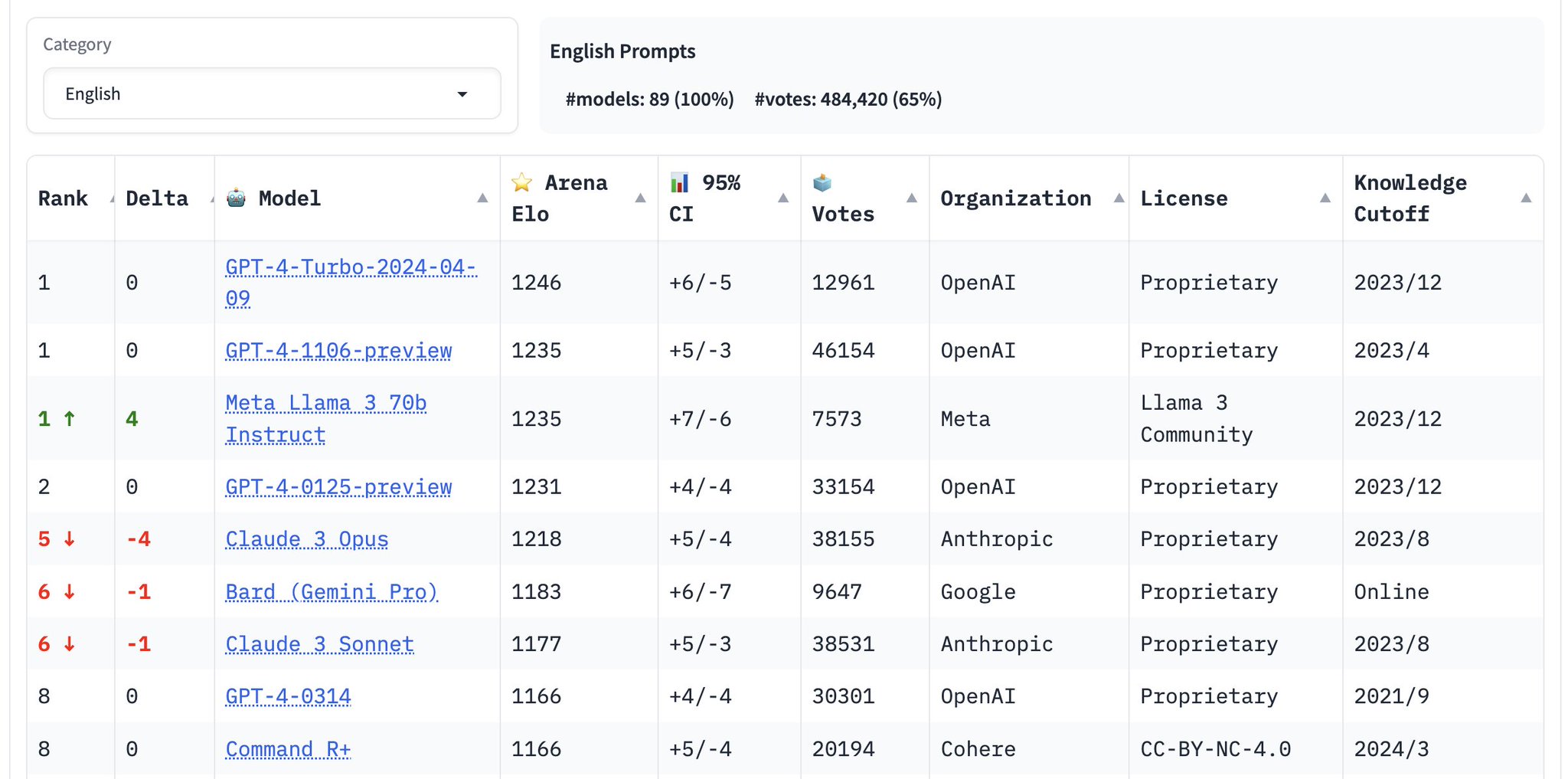
Task: Click the 2021/9 knowledge cutoff cell
Action: tap(1391, 696)
